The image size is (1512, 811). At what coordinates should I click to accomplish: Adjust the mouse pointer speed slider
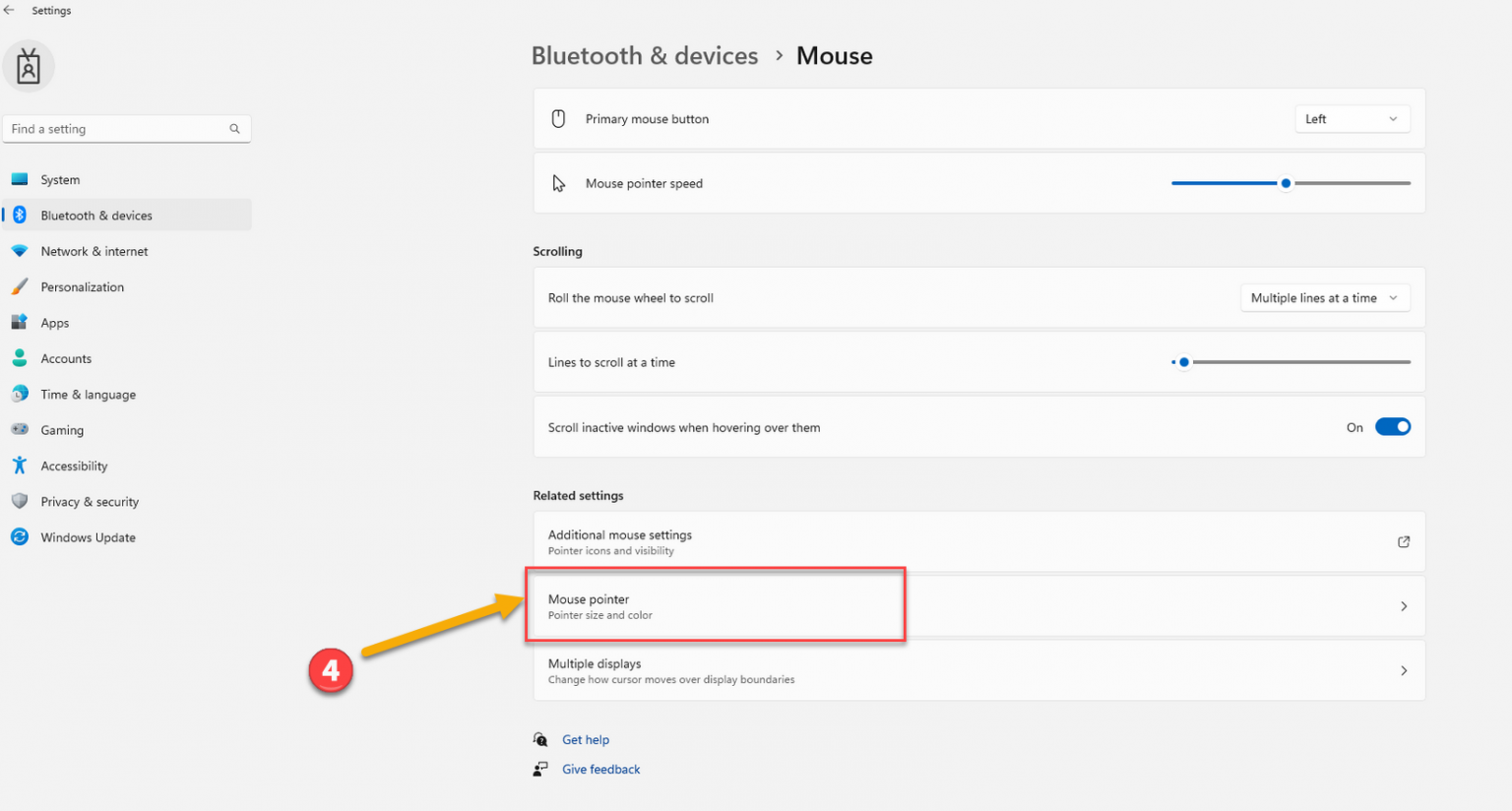pyautogui.click(x=1286, y=183)
